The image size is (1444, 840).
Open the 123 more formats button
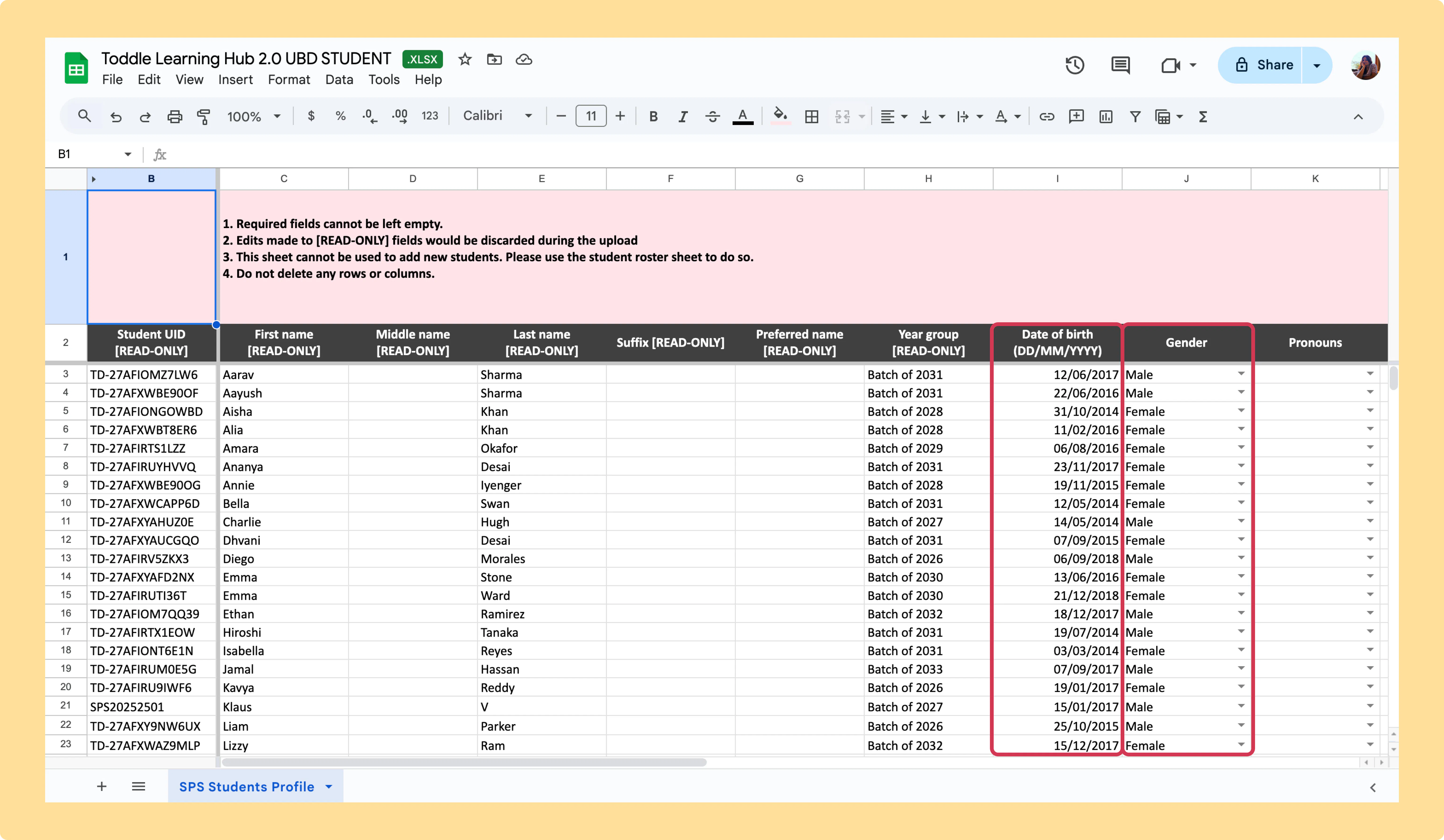[430, 116]
